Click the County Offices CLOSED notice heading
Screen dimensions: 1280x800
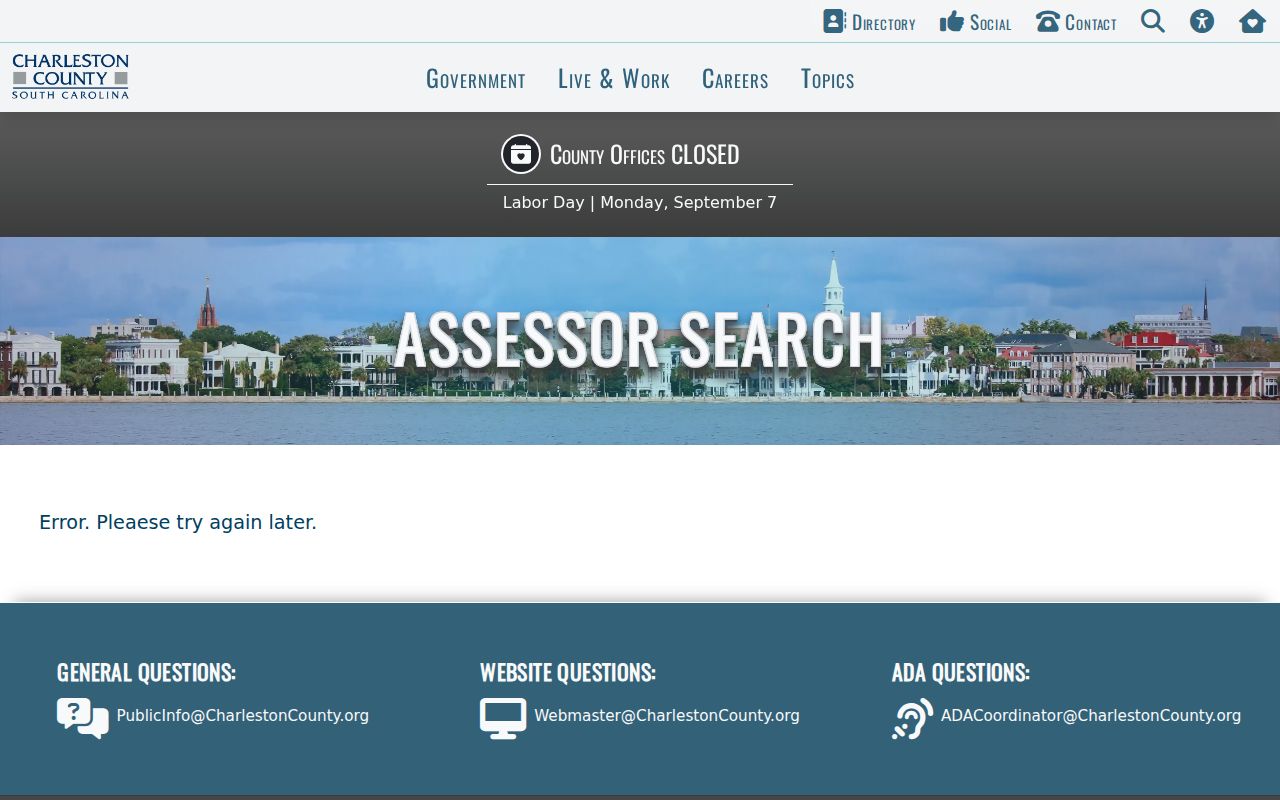645,155
